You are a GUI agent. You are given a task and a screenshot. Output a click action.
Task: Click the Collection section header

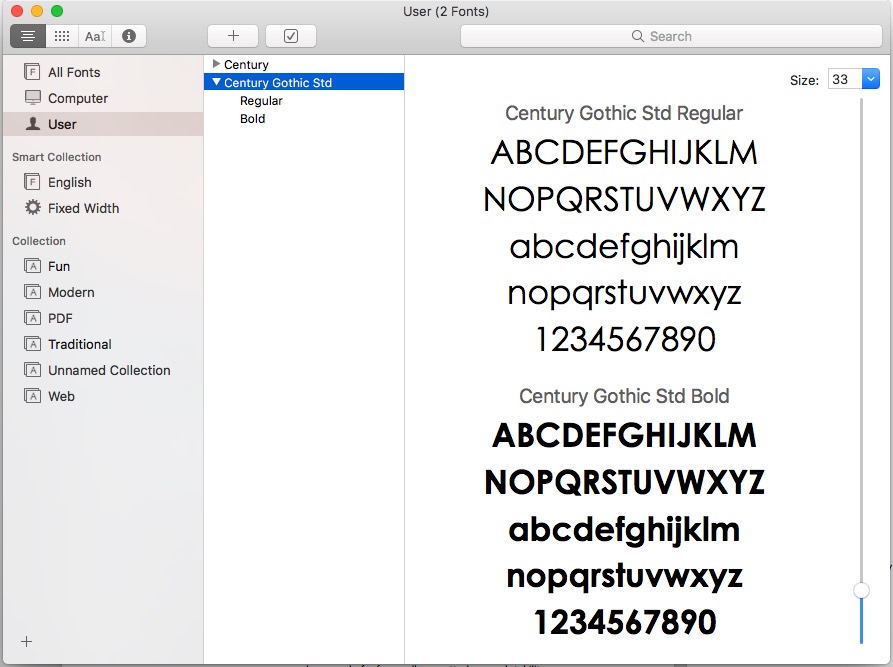[x=39, y=241]
